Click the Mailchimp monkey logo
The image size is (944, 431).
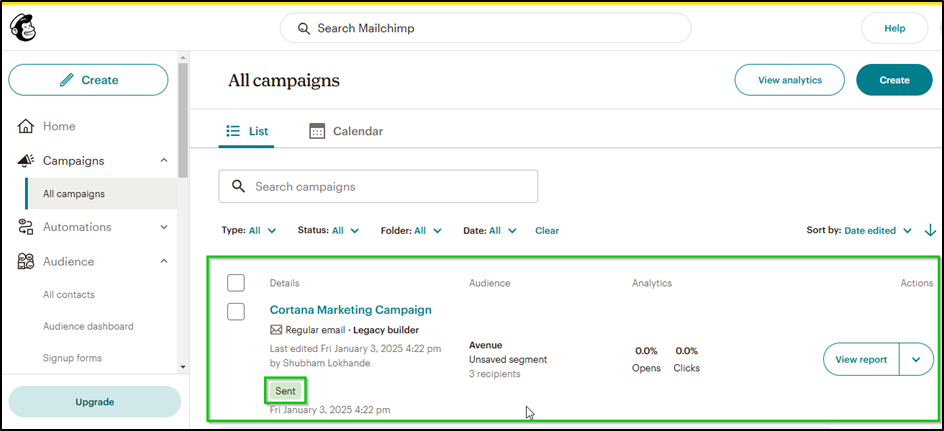tap(22, 25)
